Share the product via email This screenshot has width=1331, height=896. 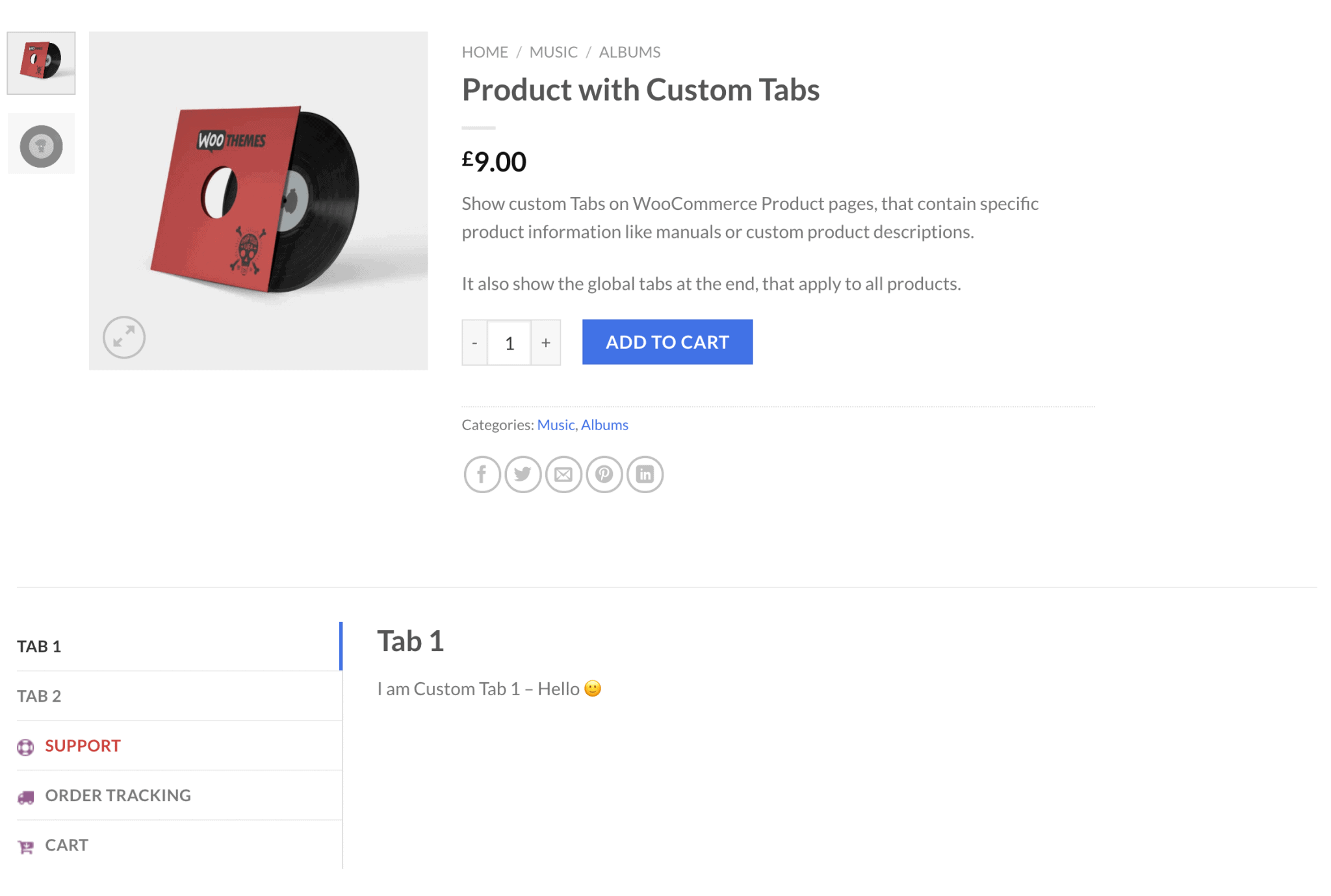click(x=563, y=474)
